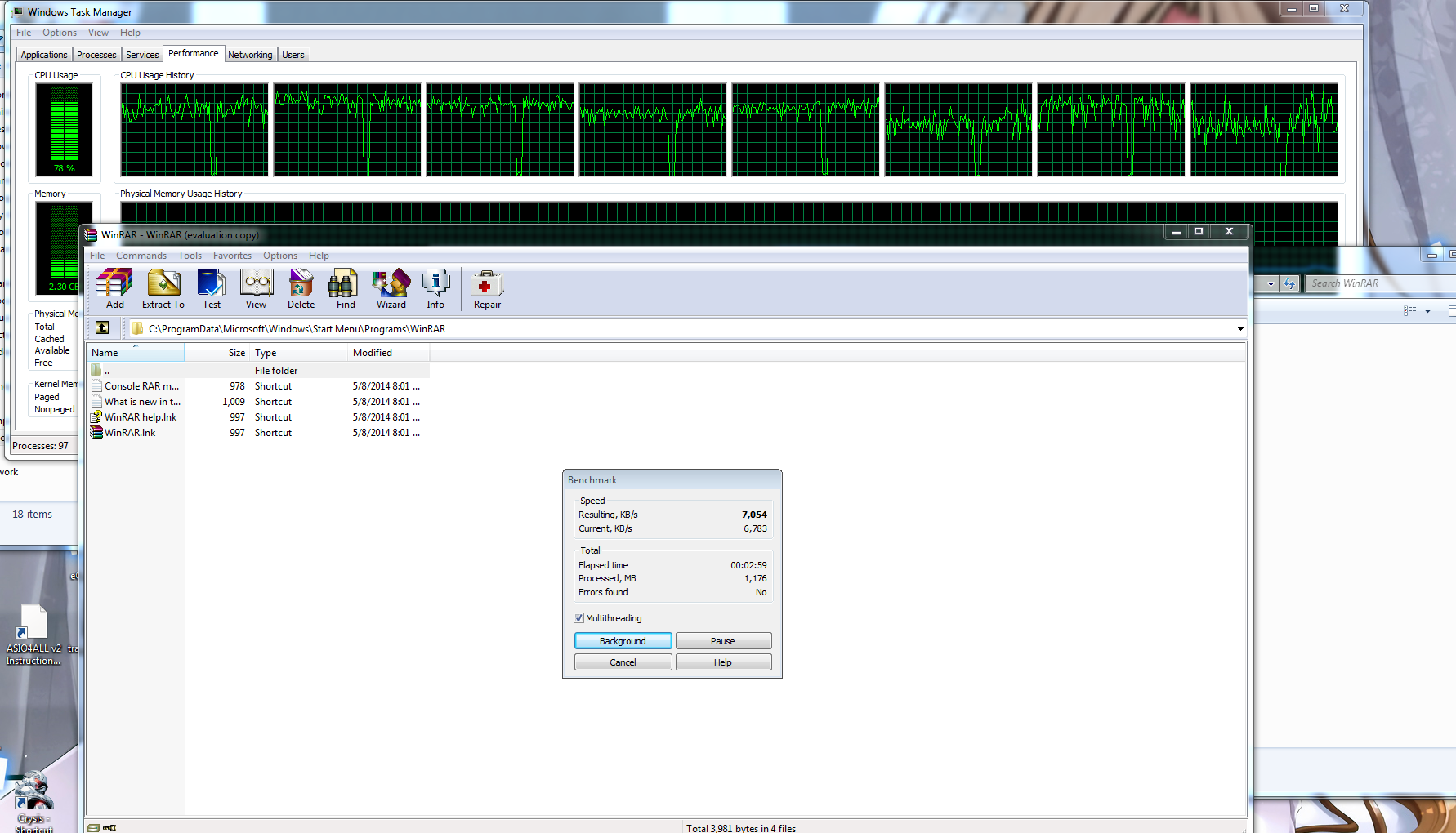
Task: Select the 'What is new in t...' row
Action: pyautogui.click(x=258, y=402)
